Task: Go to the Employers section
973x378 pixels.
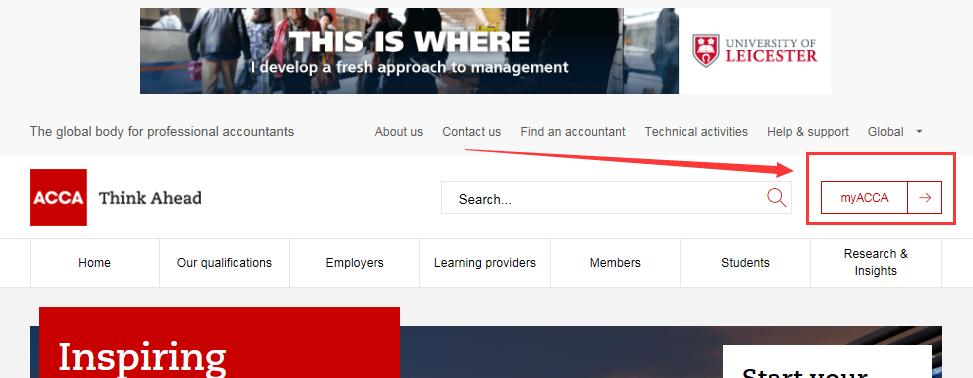Action: (354, 263)
